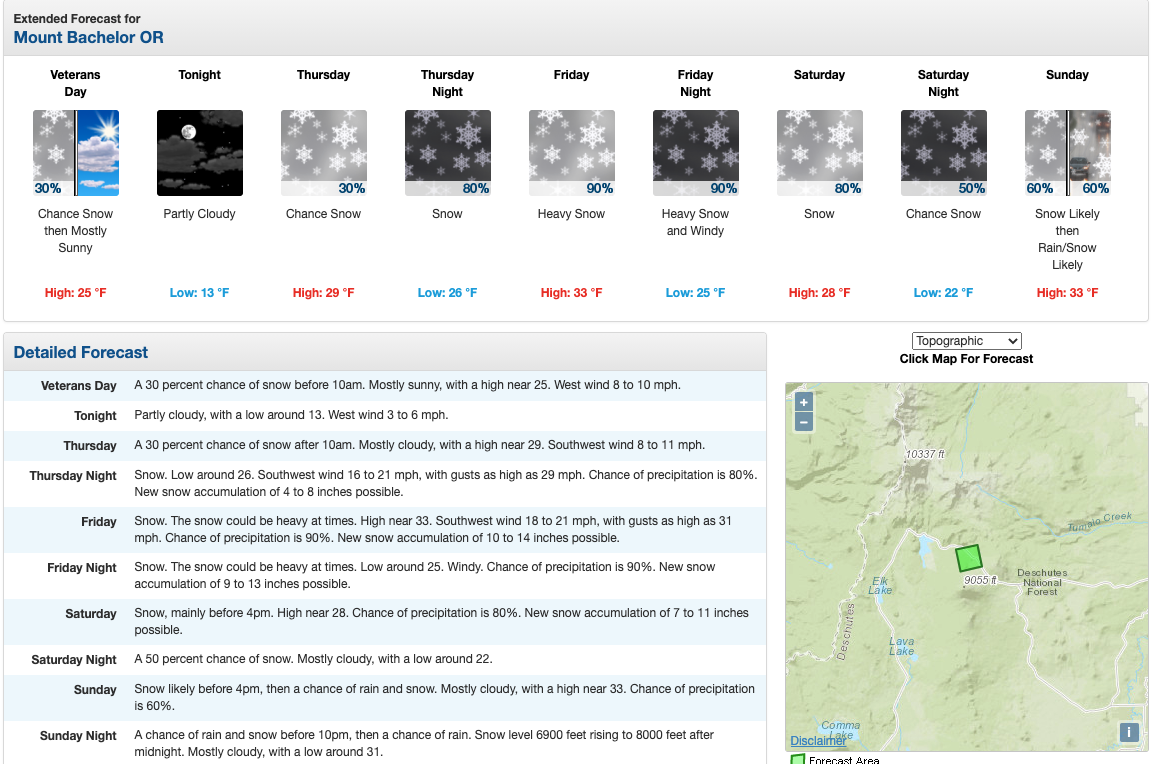The width and height of the screenshot is (1152, 764).
Task: Click 'High: 29 °F' under Thursday
Action: pyautogui.click(x=323, y=292)
